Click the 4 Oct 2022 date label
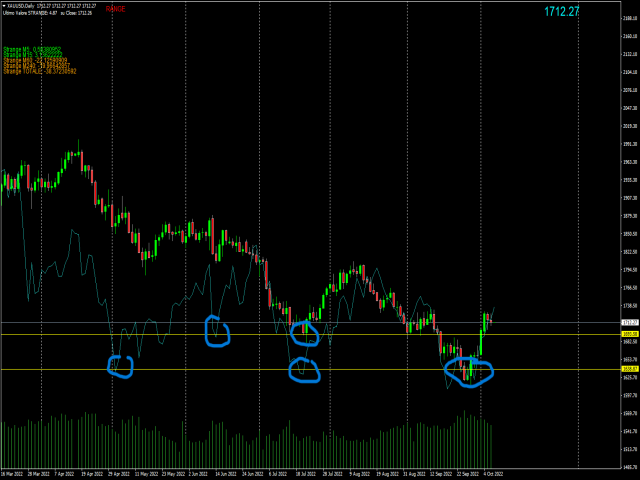The height and width of the screenshot is (480, 640). click(x=493, y=474)
